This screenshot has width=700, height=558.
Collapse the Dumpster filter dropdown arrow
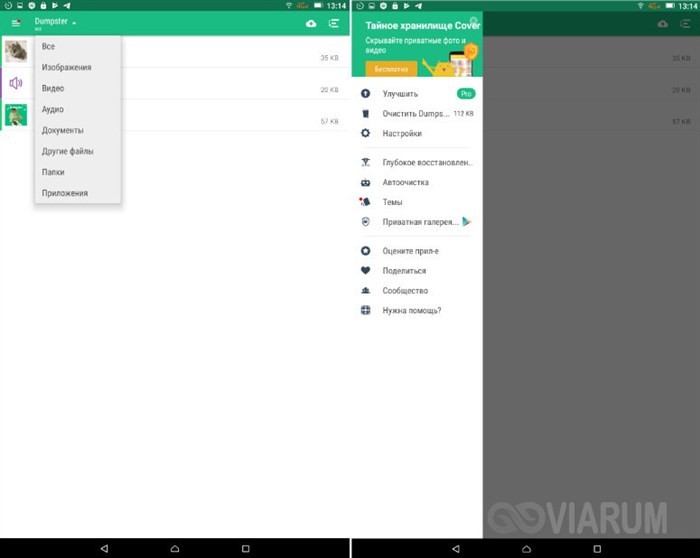(74, 23)
